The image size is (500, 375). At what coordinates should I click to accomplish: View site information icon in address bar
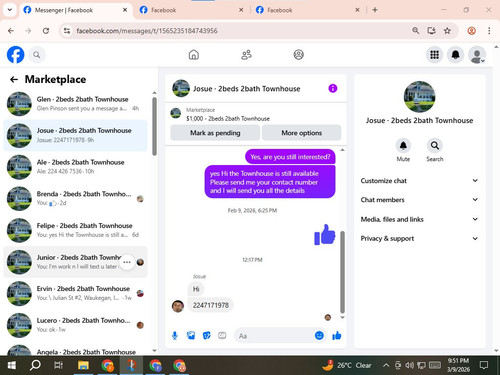[x=67, y=31]
